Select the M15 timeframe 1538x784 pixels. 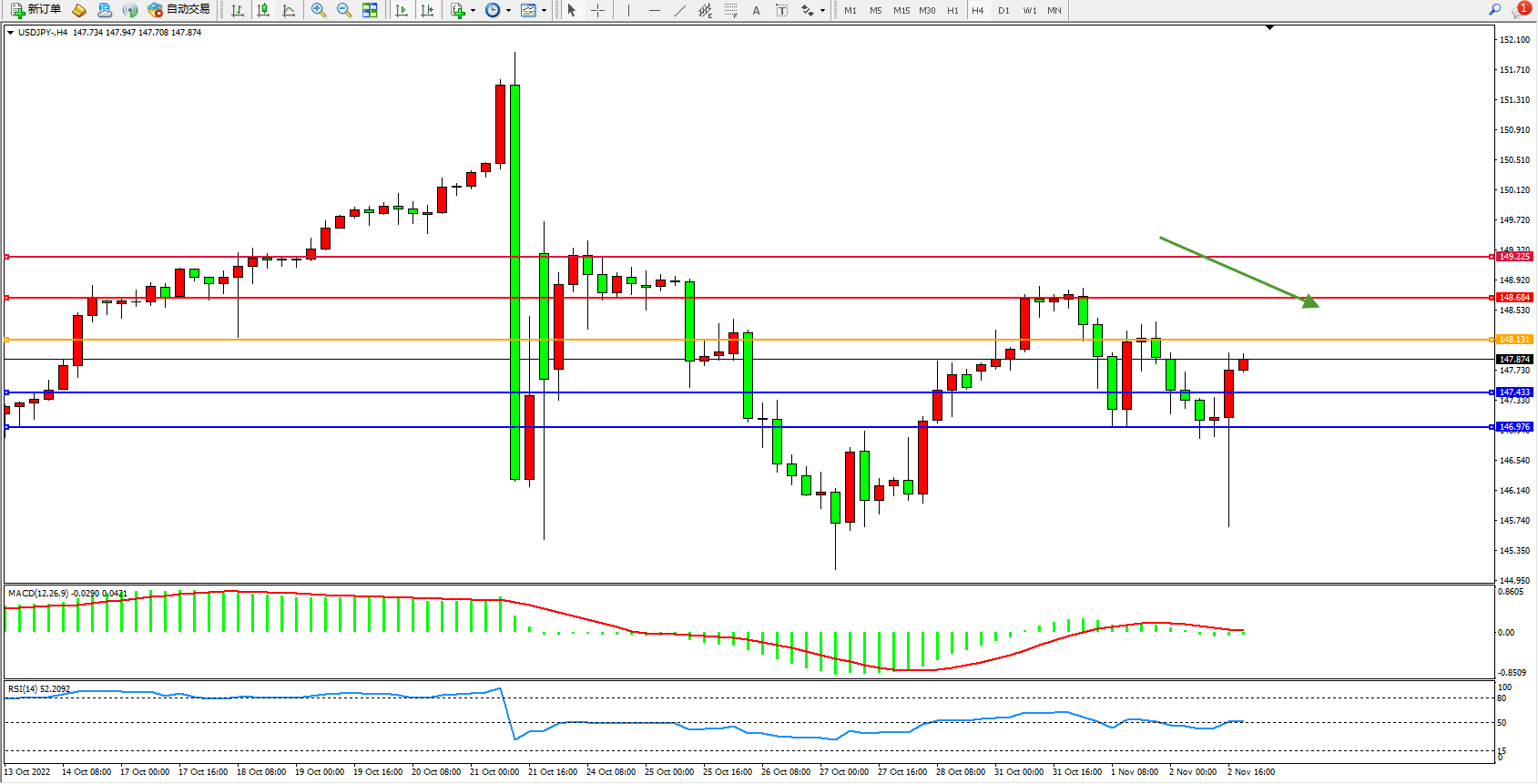point(901,10)
